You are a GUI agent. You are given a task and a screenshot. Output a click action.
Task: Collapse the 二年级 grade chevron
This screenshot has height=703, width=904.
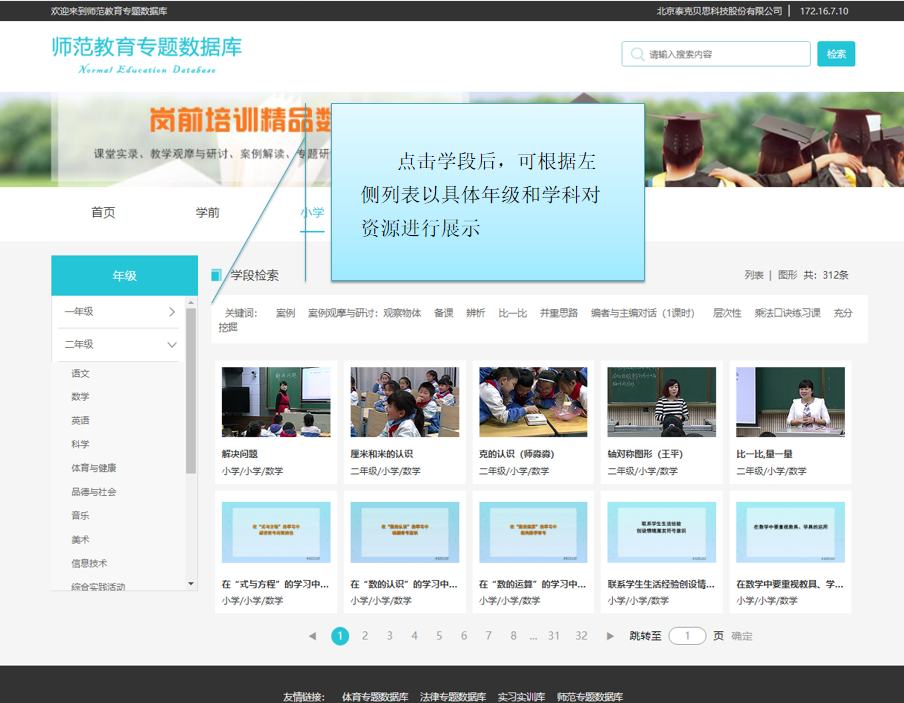click(x=172, y=344)
